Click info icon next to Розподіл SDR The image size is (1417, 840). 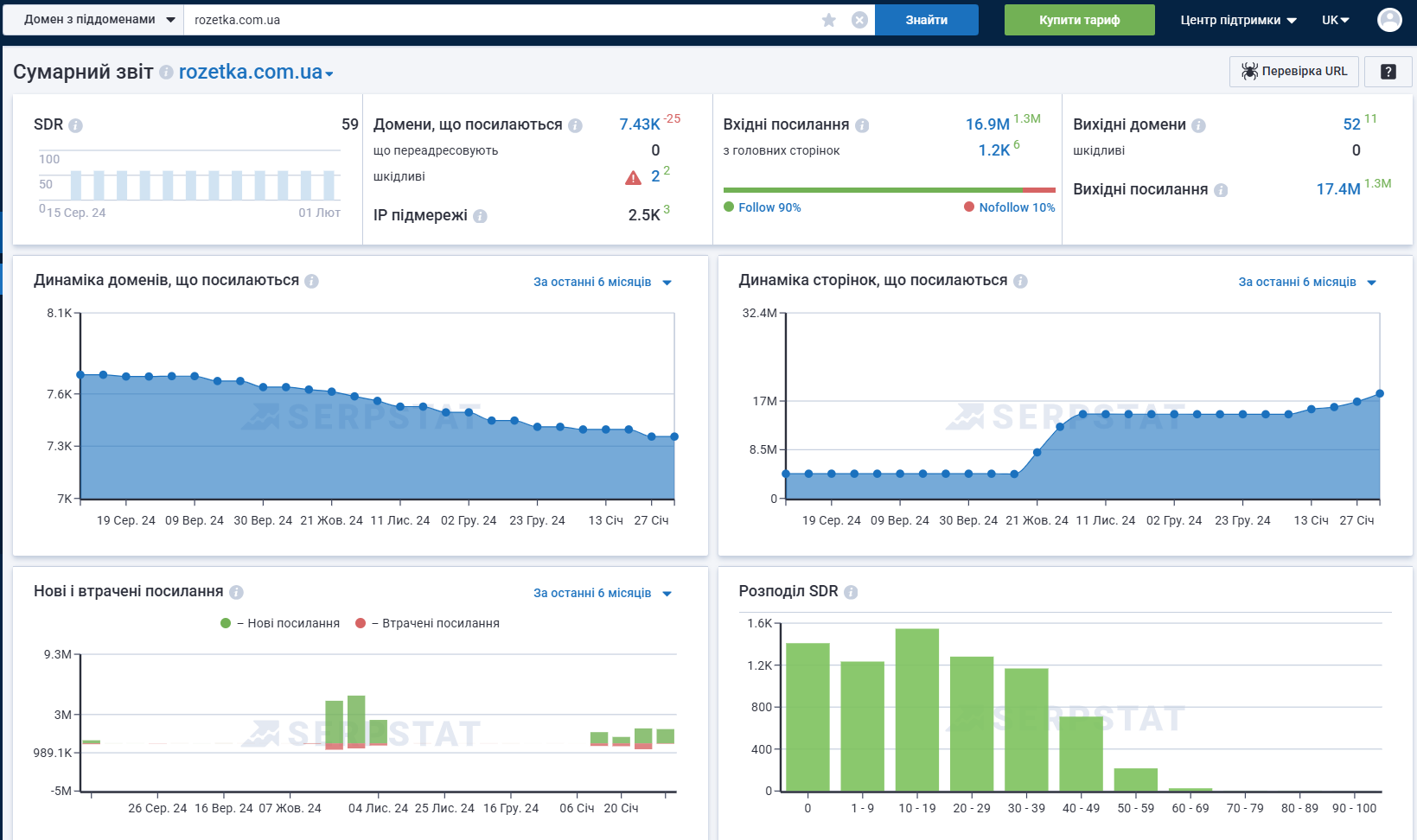tap(851, 592)
